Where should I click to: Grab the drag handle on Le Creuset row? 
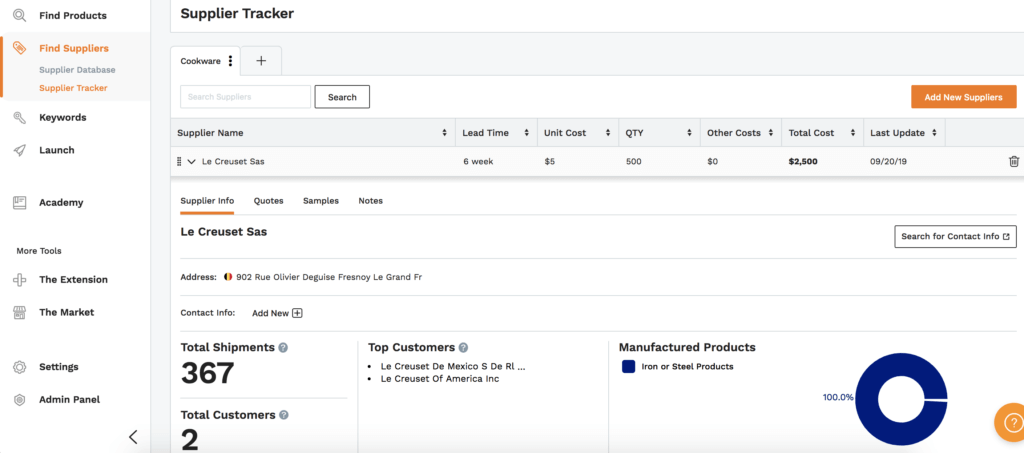(x=179, y=161)
